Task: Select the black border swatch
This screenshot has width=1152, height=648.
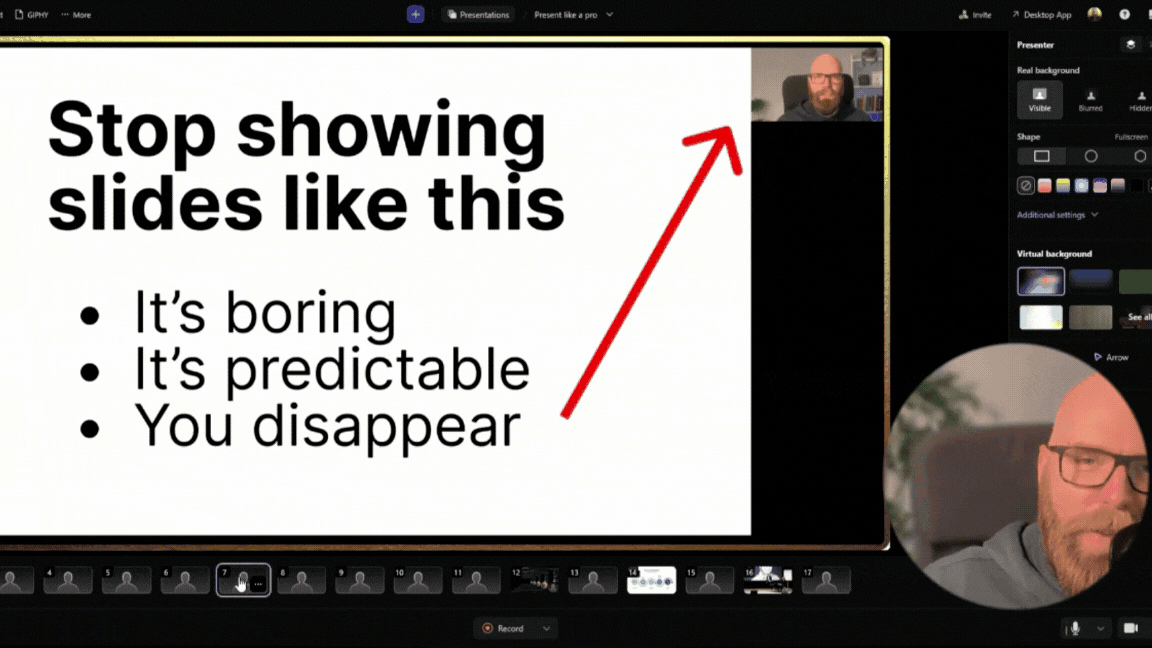Action: [x=1136, y=185]
